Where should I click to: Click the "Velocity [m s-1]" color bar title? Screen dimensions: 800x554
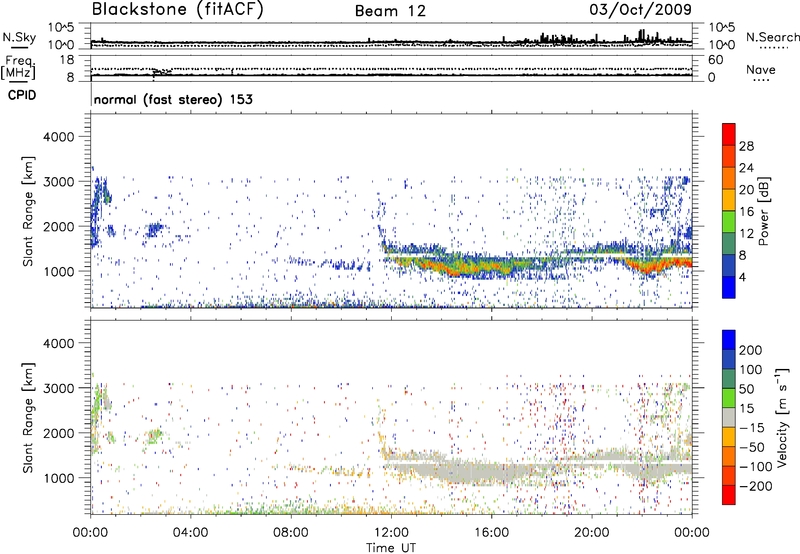coord(782,417)
